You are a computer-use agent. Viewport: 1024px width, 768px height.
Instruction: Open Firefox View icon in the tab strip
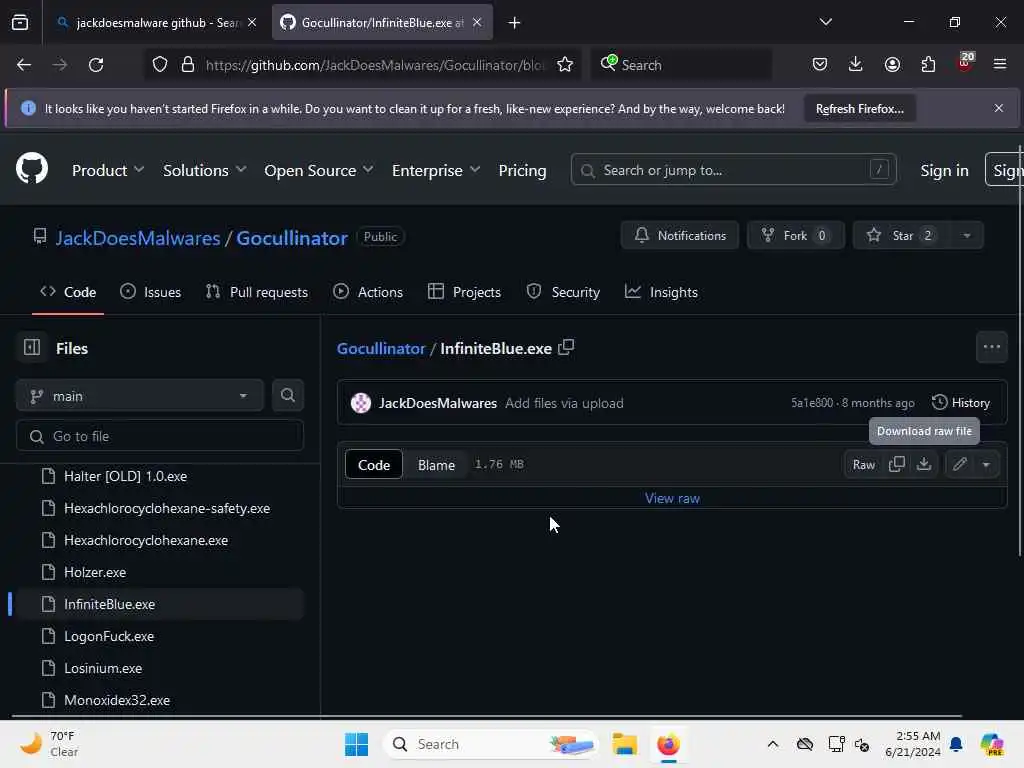click(20, 22)
